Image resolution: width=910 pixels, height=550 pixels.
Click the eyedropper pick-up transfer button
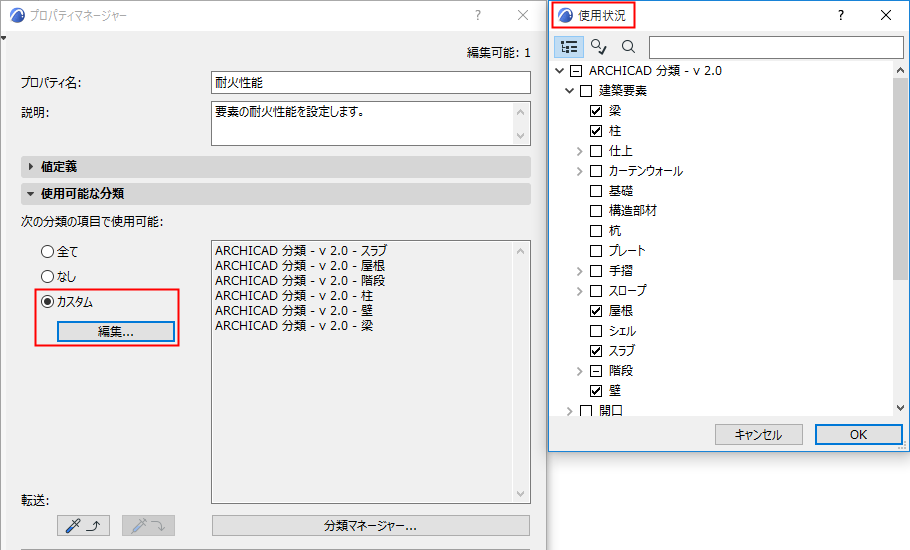click(x=84, y=526)
